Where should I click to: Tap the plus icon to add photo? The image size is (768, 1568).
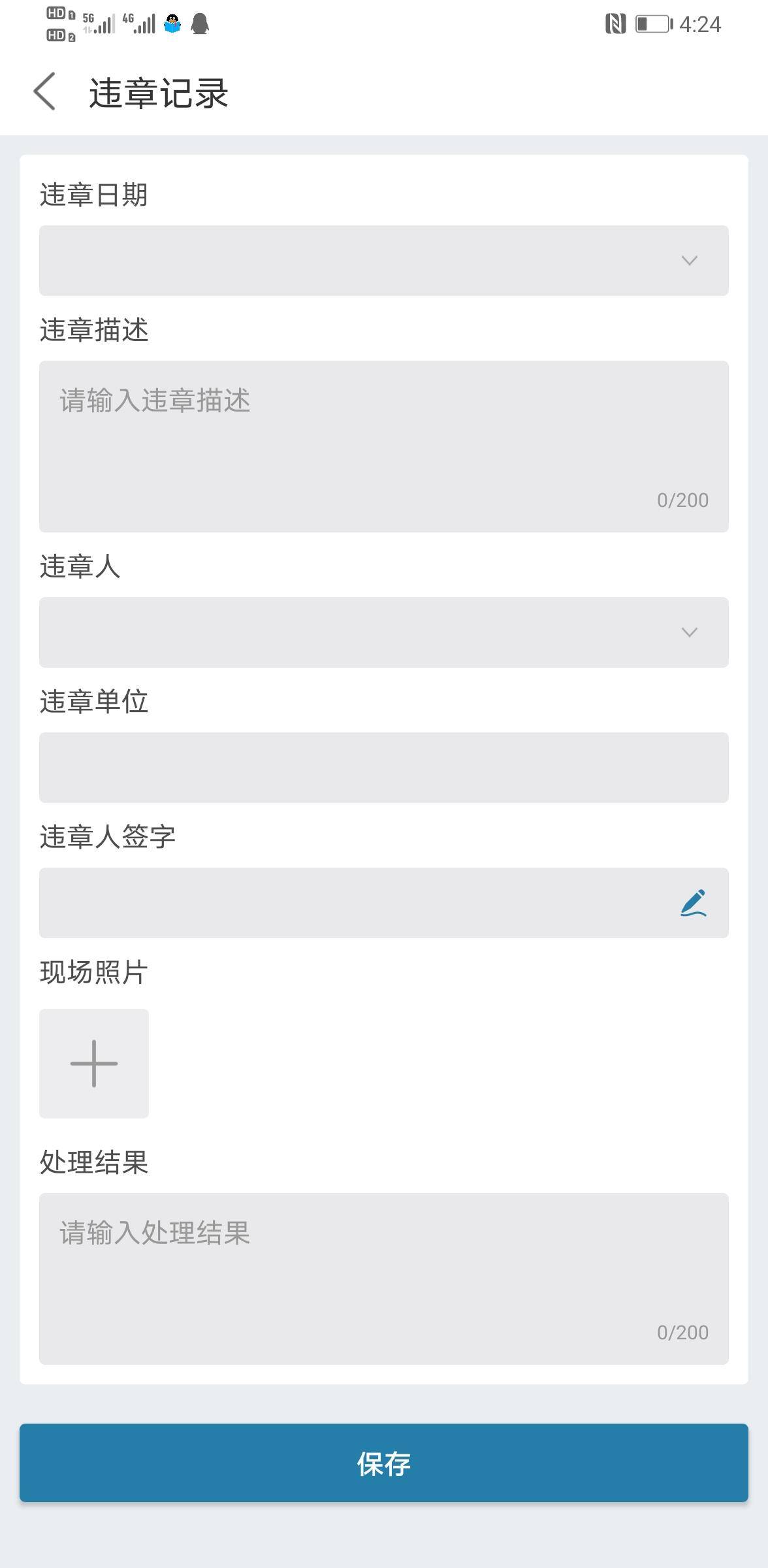click(94, 1064)
